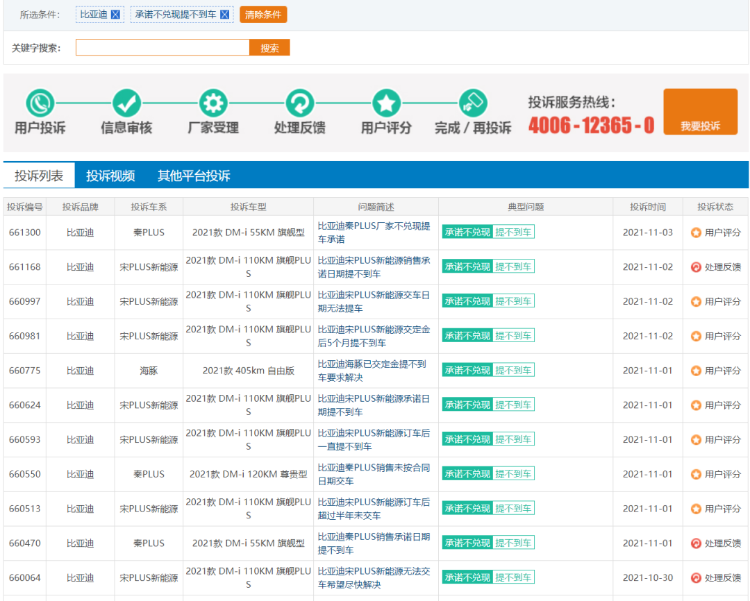750x601 pixels.
Task: Click the orange 我要投诉 button
Action: (700, 112)
